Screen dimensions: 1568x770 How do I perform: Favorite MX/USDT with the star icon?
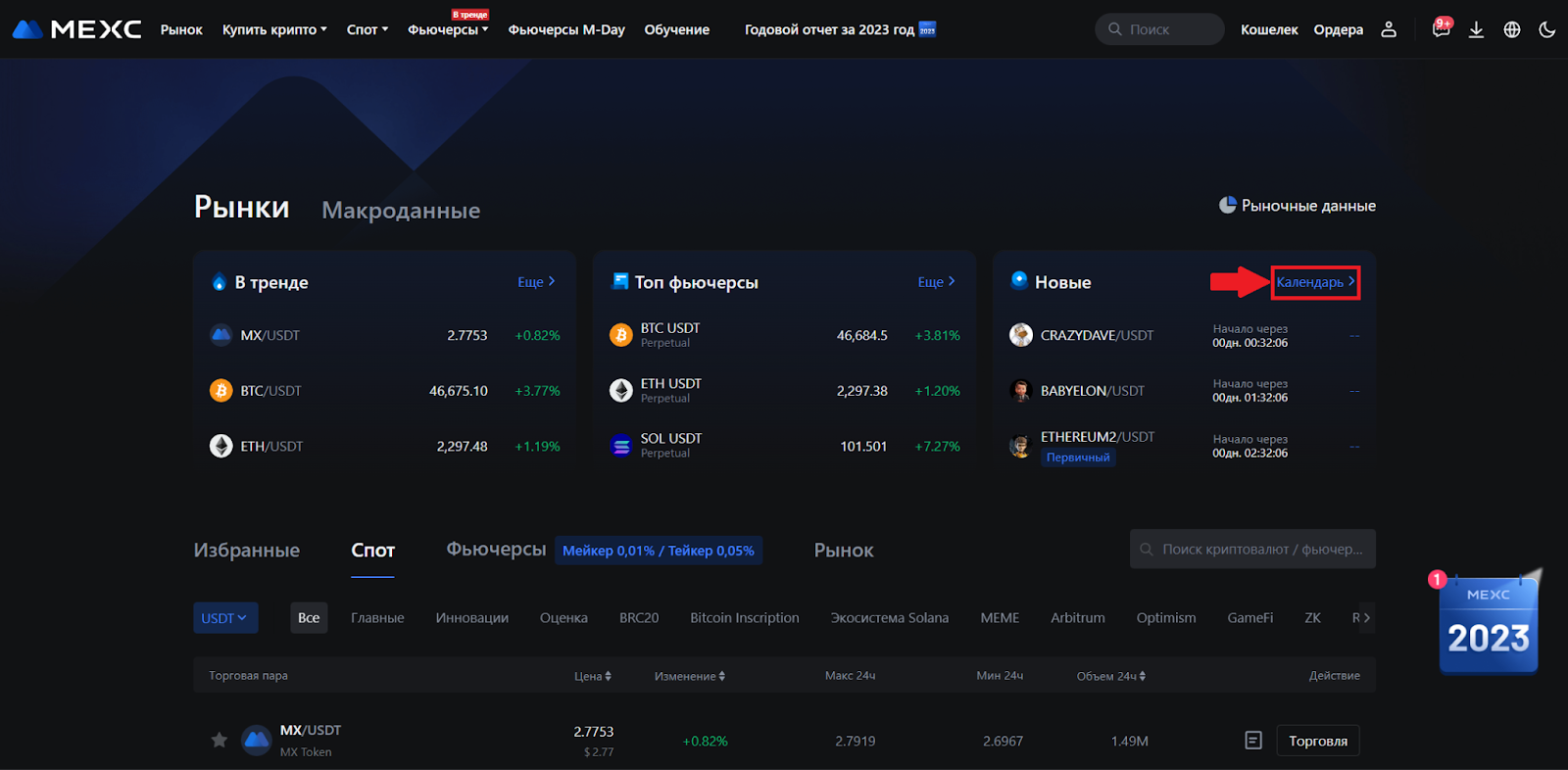(x=220, y=740)
